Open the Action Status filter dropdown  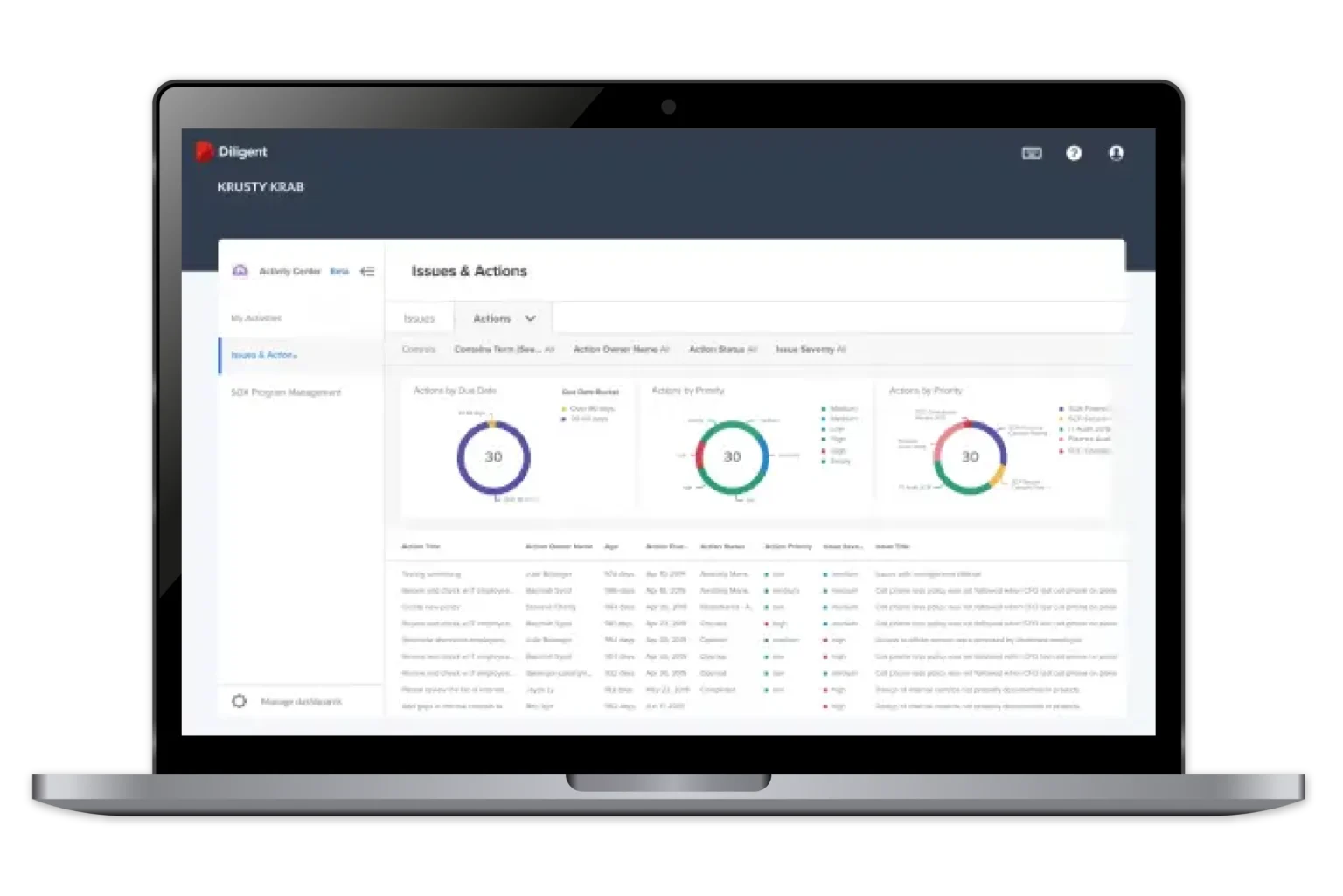[722, 349]
